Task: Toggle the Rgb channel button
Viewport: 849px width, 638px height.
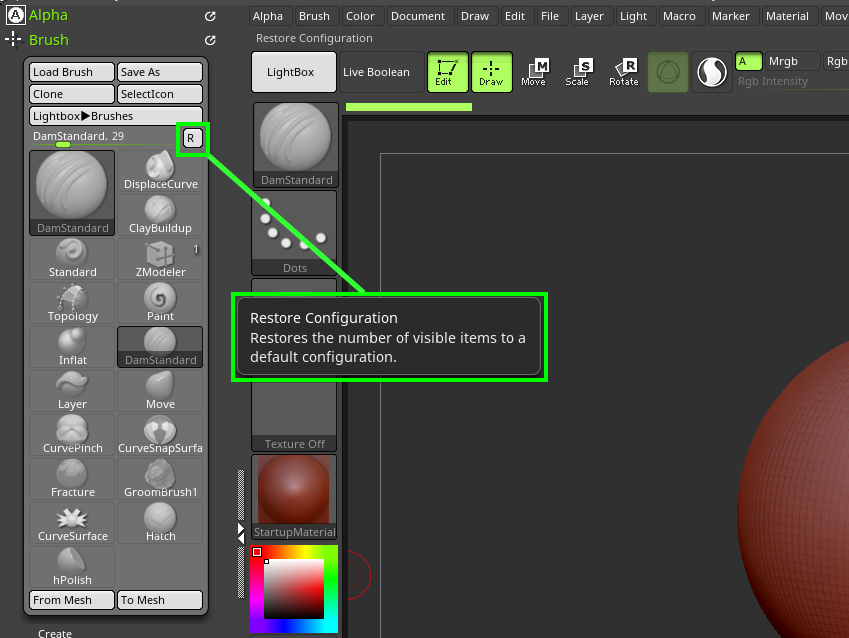Action: click(x=836, y=61)
